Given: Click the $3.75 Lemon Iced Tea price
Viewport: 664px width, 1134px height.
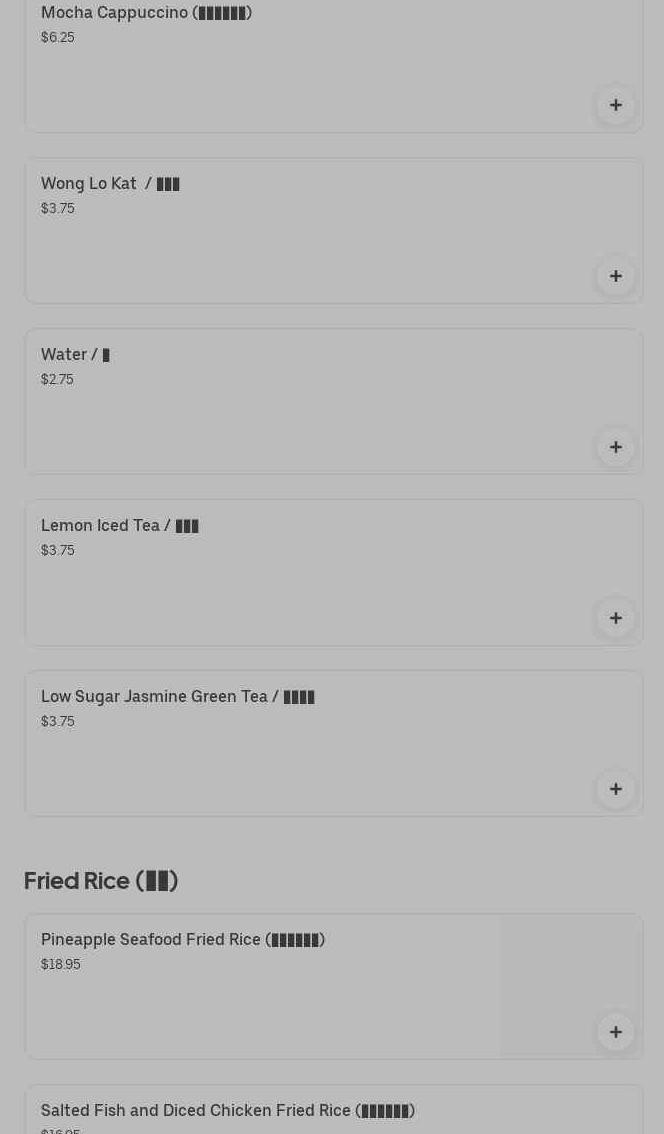Looking at the screenshot, I should [x=58, y=551].
